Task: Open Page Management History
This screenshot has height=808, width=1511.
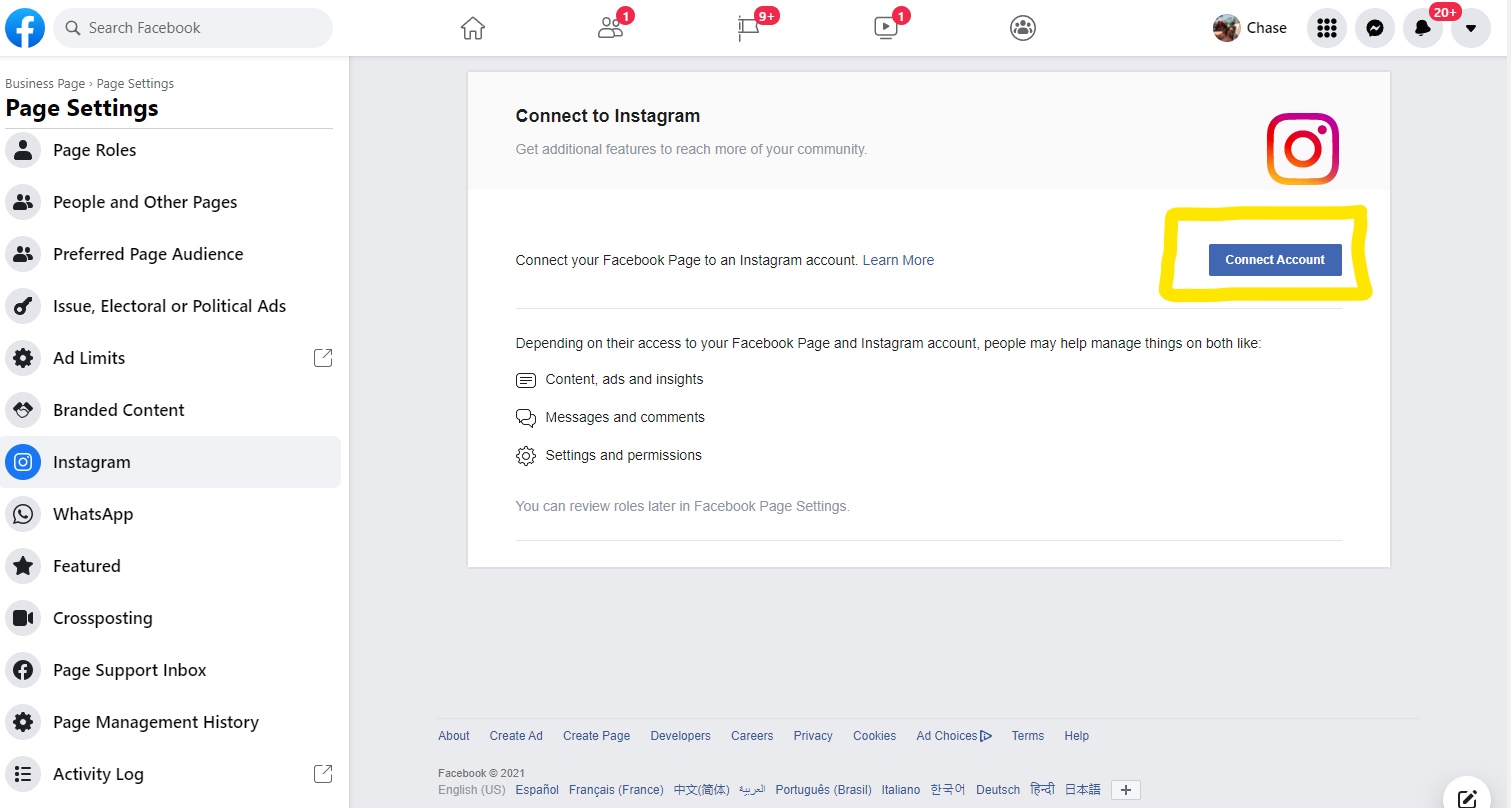Action: [170, 722]
